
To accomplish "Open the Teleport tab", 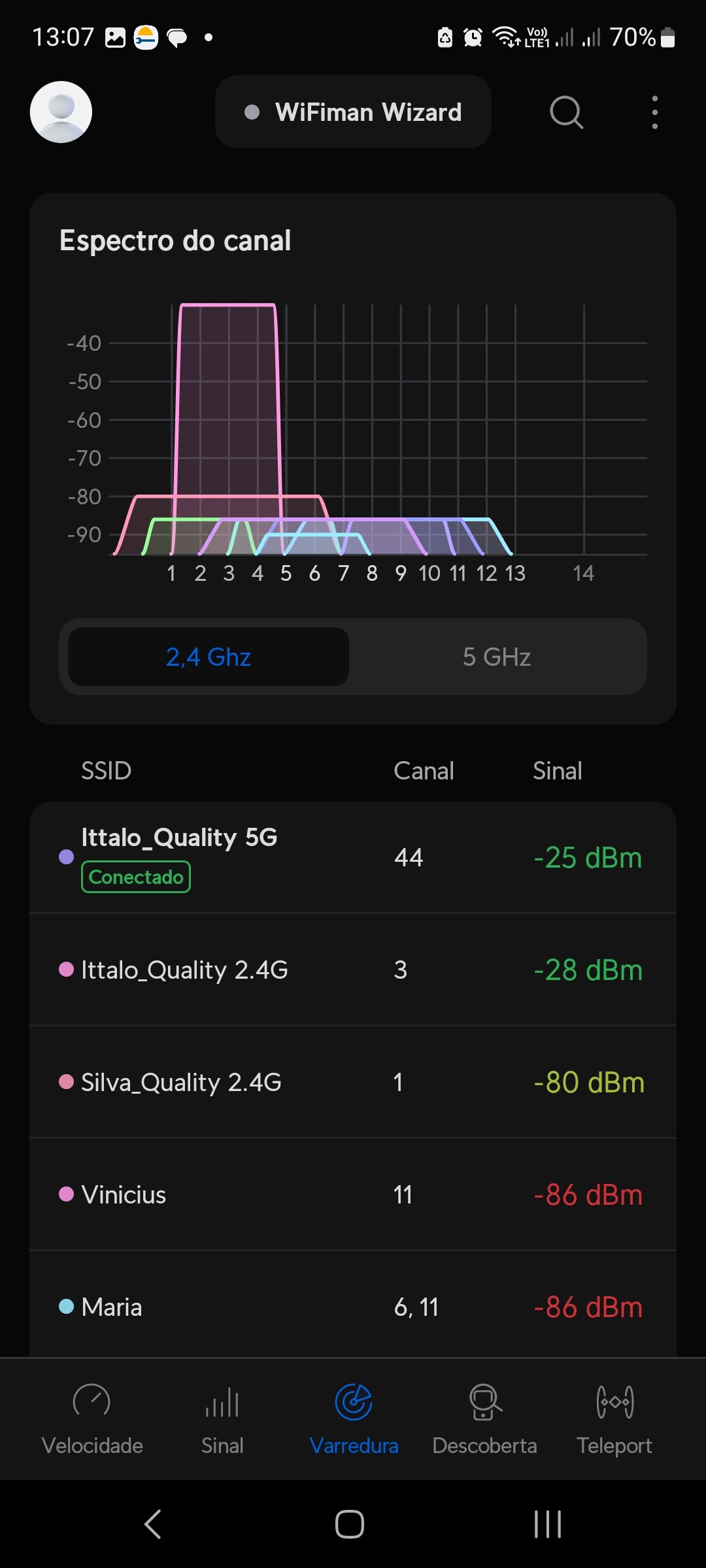I will tap(614, 1419).
